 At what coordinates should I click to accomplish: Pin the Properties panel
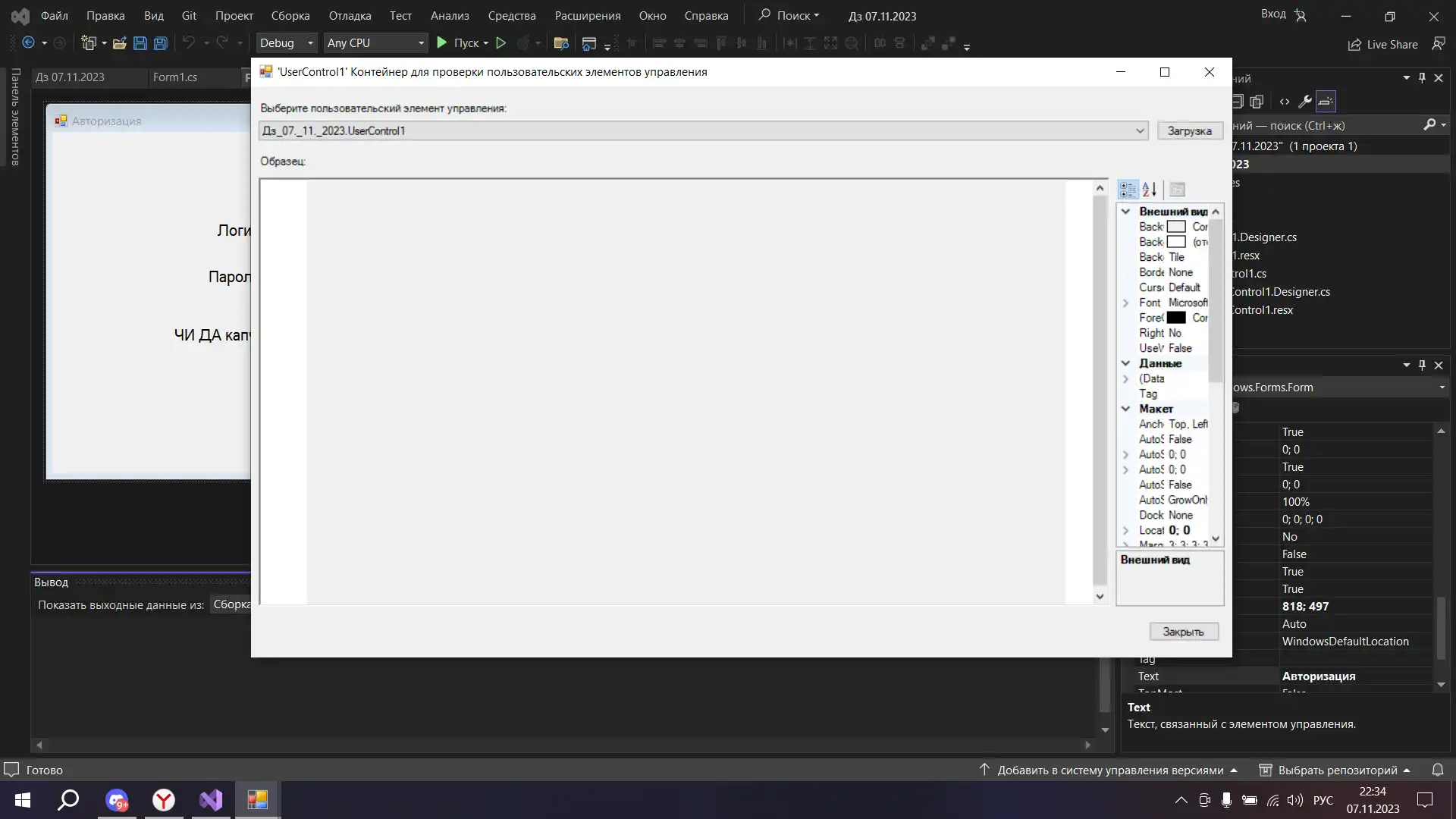click(1422, 366)
